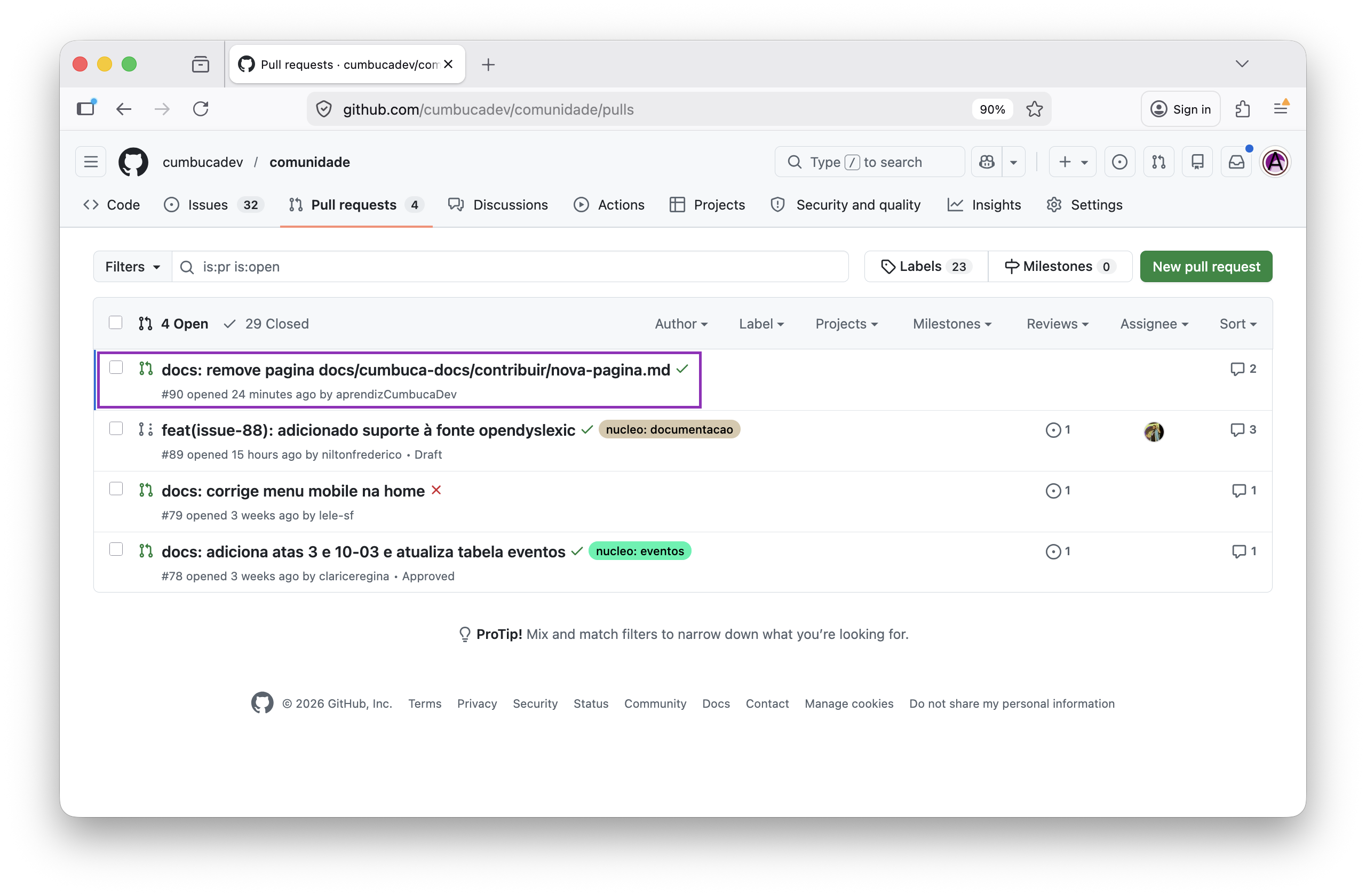The width and height of the screenshot is (1366, 896).
Task: Open the Copilot chat icon
Action: coord(987,162)
